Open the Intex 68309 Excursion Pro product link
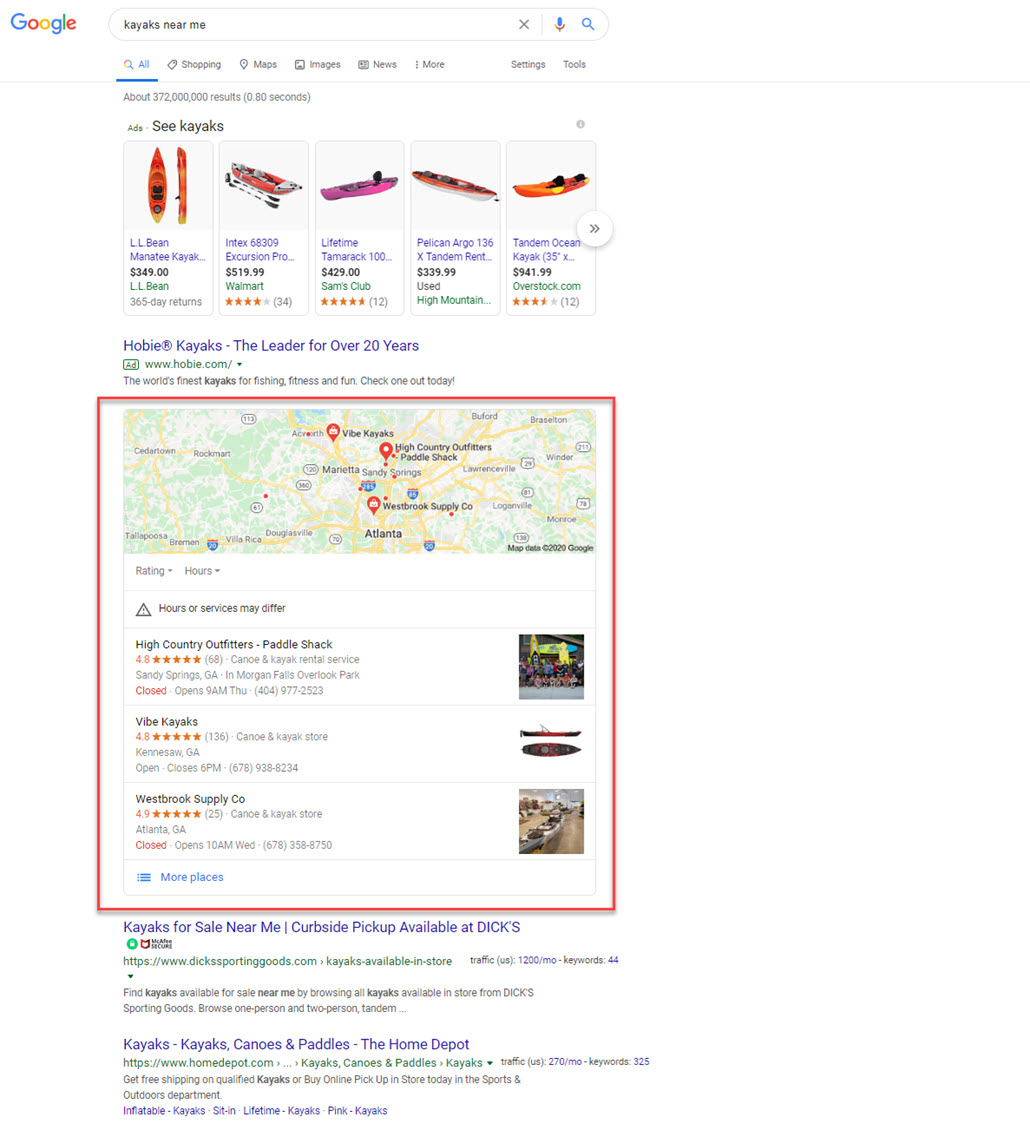Viewport: 1030px width, 1130px height. click(x=259, y=250)
